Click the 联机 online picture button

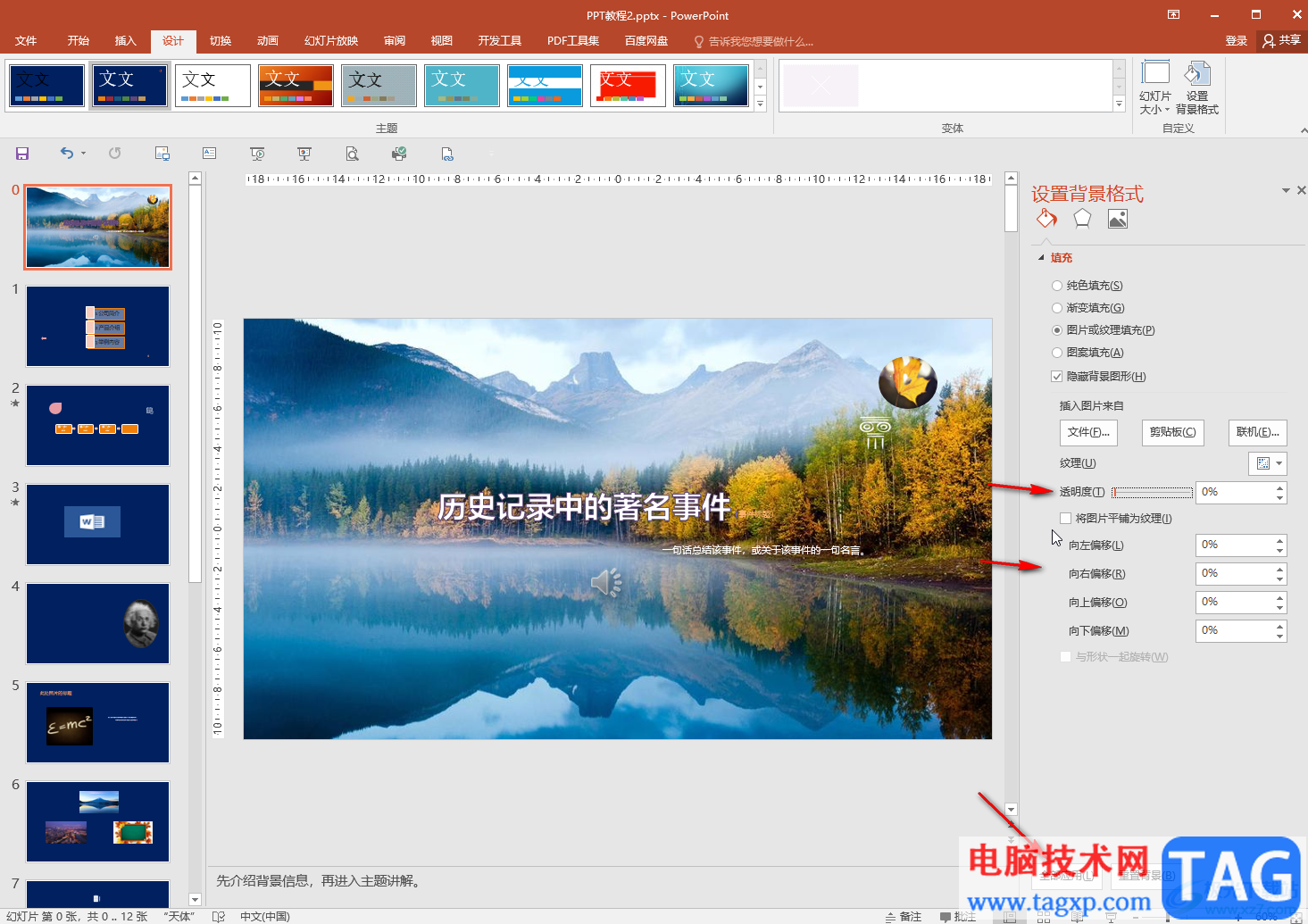(x=1257, y=432)
